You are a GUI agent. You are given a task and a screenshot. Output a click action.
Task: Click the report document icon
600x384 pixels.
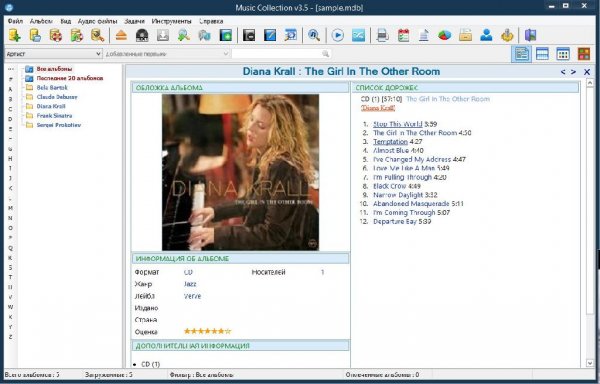[x=424, y=35]
